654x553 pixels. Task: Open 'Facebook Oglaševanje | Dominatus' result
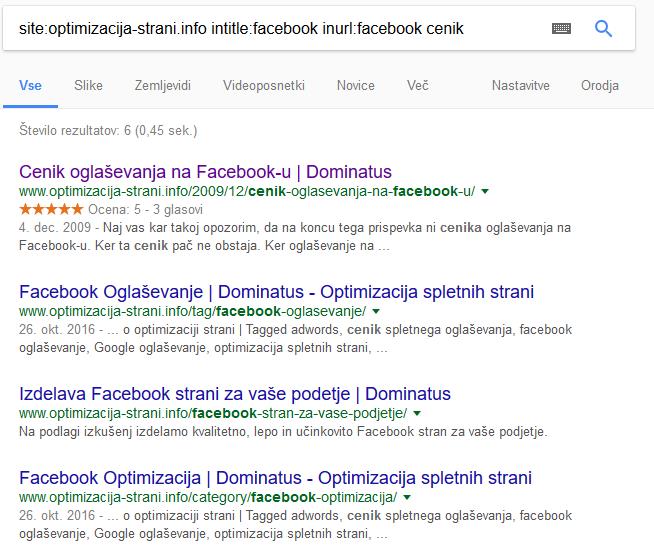(276, 292)
